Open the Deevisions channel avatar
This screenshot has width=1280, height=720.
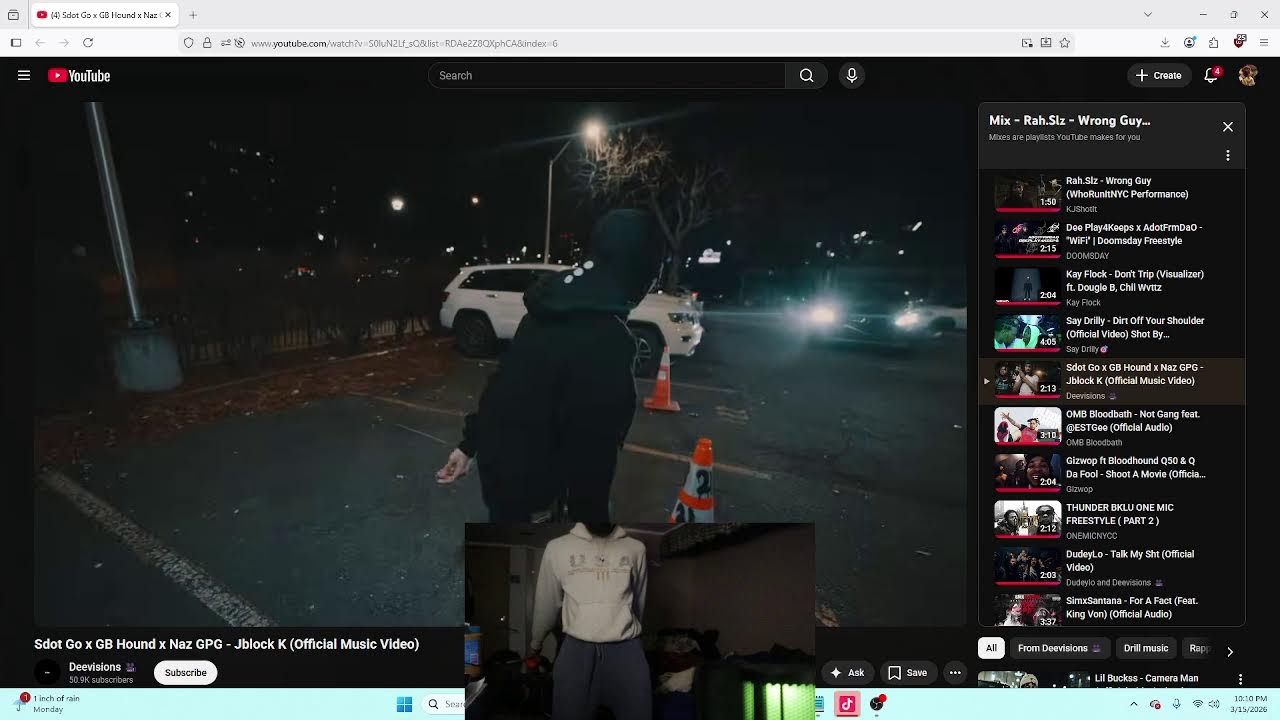coord(47,673)
